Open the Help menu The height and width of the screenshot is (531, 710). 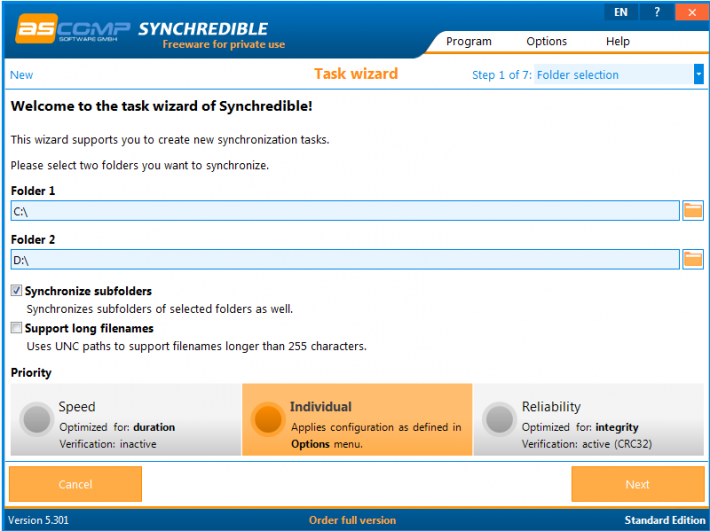pos(618,41)
